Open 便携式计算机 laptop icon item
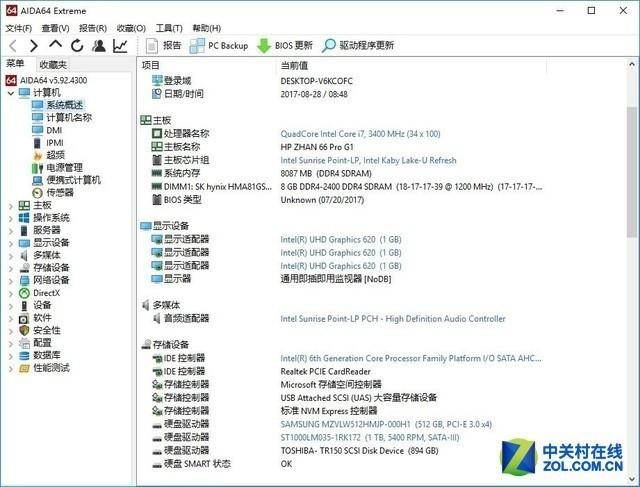This screenshot has width=640, height=487. (38, 180)
